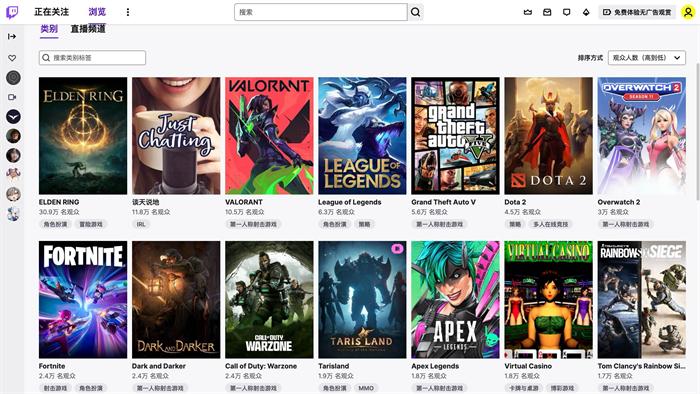Image resolution: width=700 pixels, height=394 pixels.
Task: Expand the left sidebar with arrow icon
Action: [x=12, y=36]
